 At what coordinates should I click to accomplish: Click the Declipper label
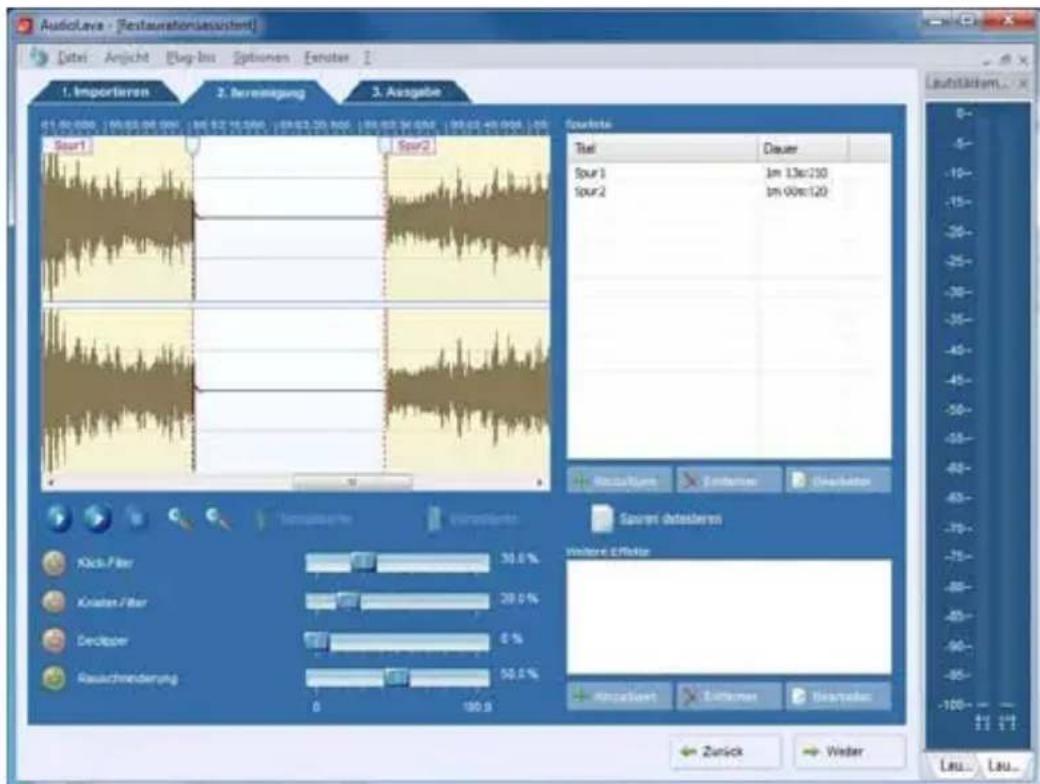[x=102, y=641]
